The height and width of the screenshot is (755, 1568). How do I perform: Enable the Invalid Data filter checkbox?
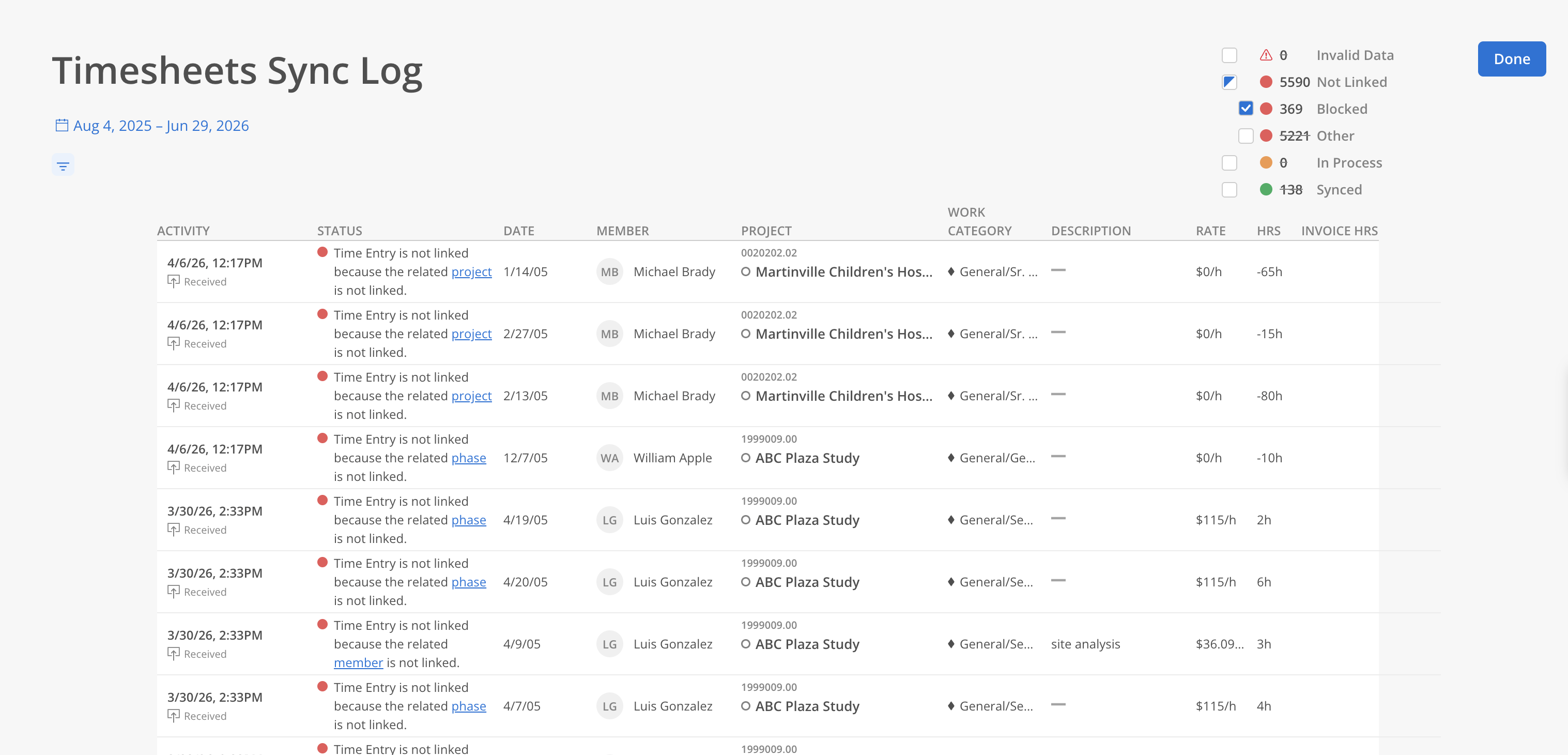(1229, 55)
